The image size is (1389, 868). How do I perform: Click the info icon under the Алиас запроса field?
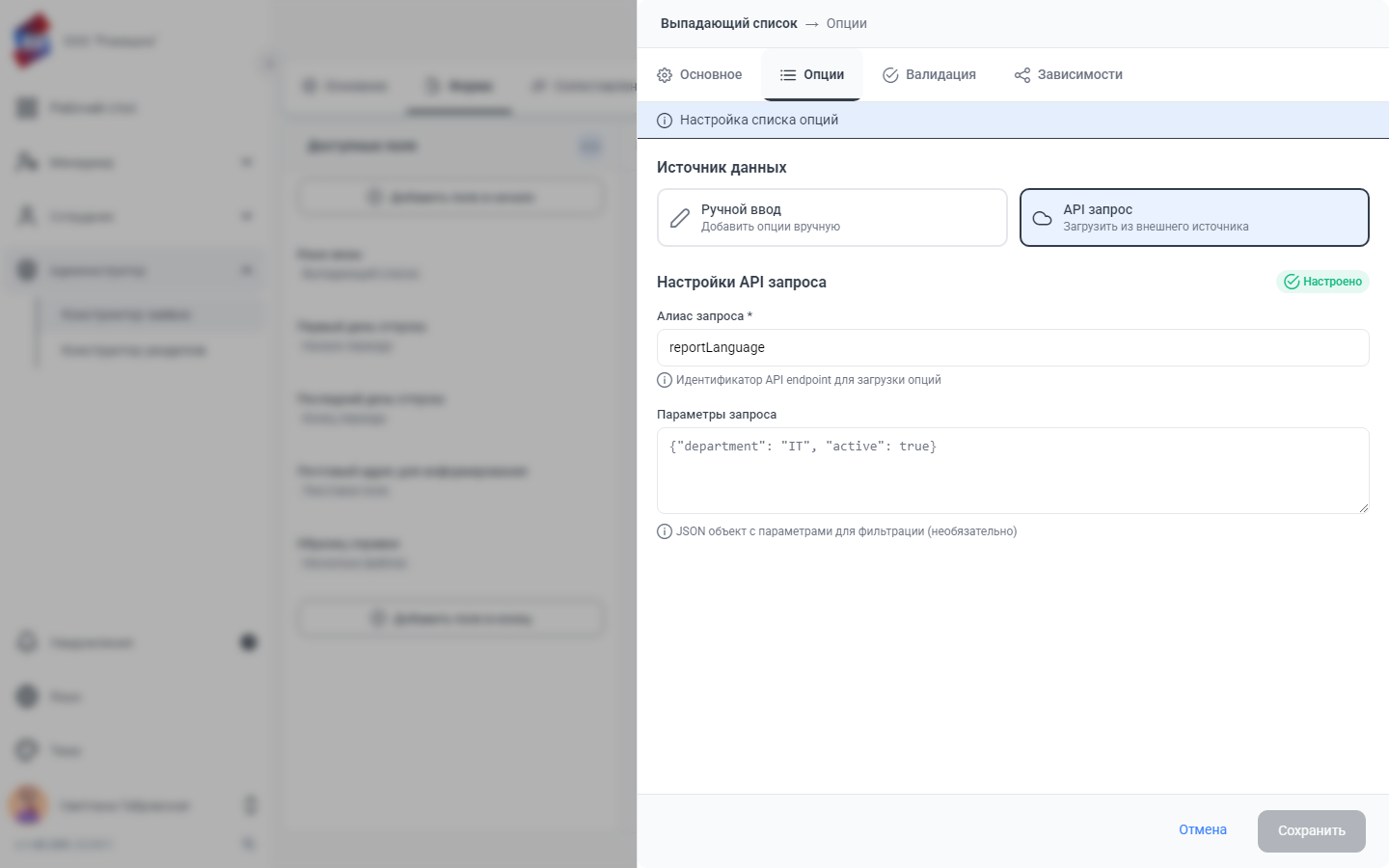click(665, 380)
